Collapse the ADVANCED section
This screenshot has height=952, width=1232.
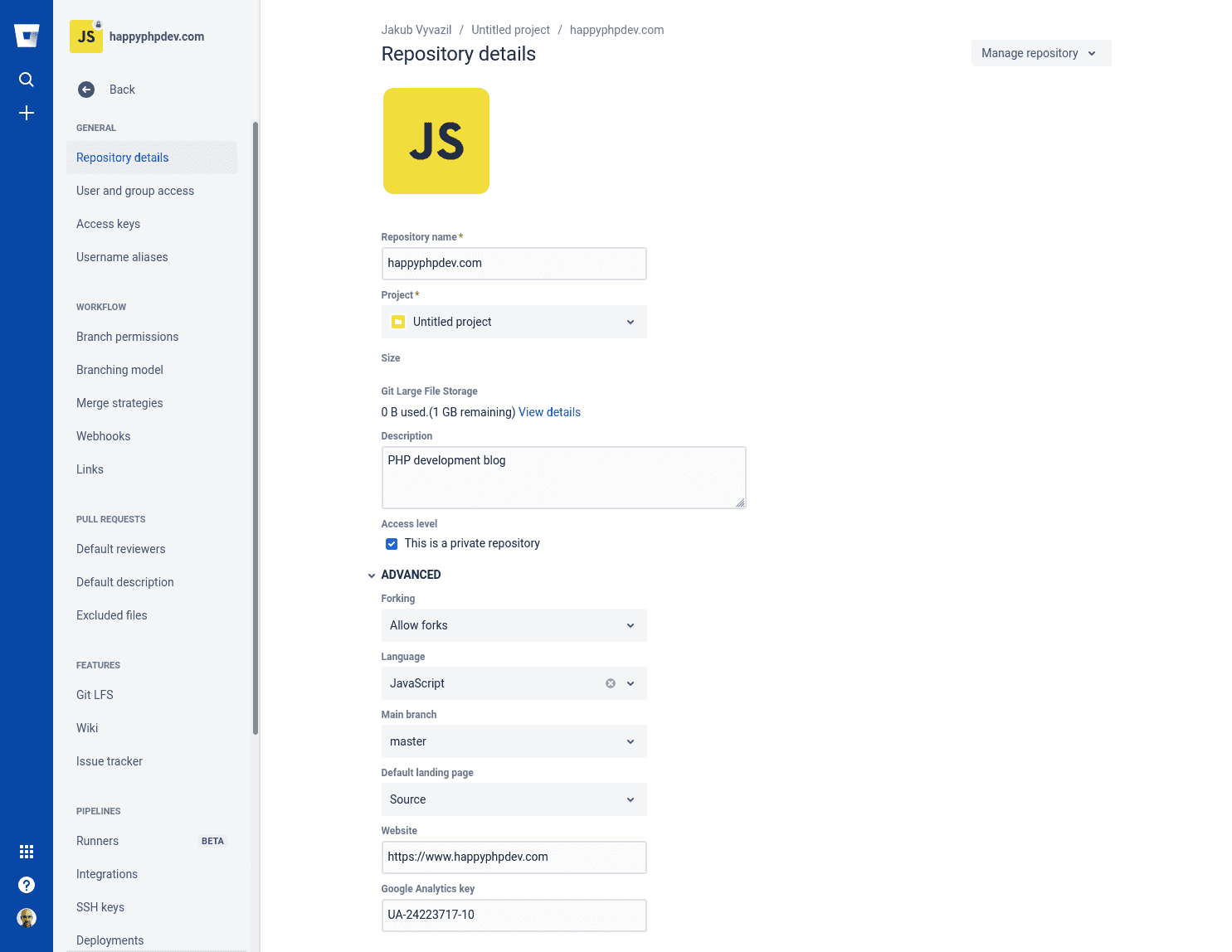(372, 575)
